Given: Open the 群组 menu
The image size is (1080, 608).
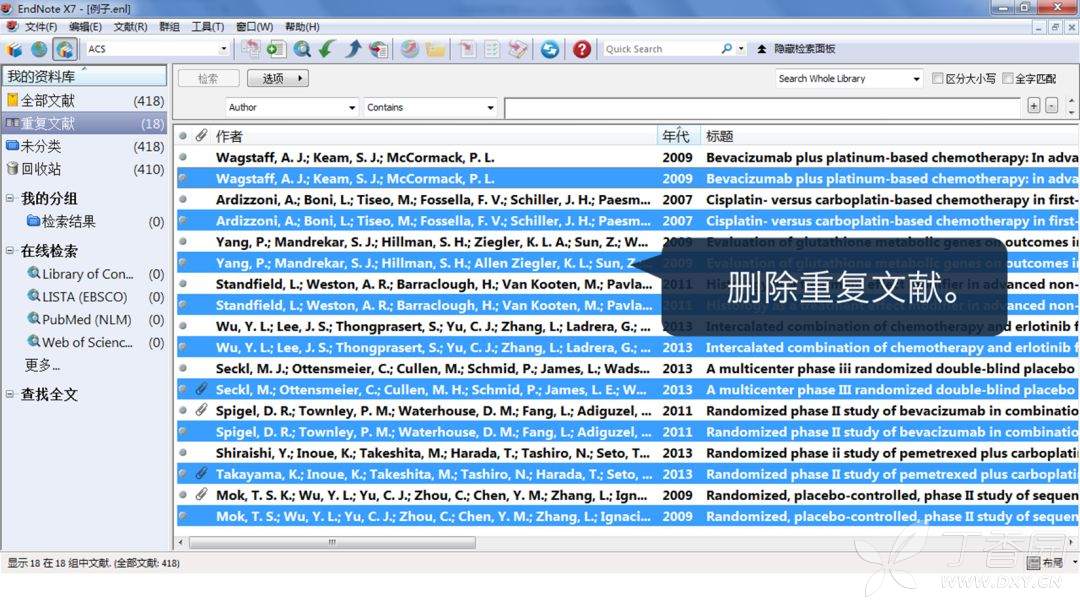Looking at the screenshot, I should [169, 27].
